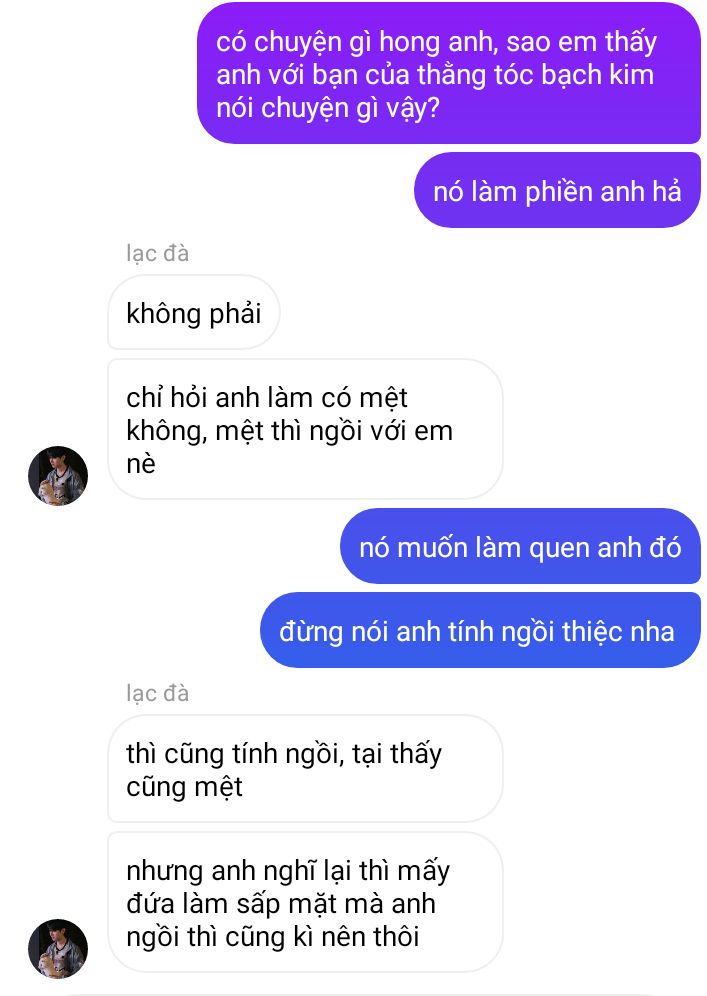Select the 'chỉ hỏi anh làm có mệt' message
The height and width of the screenshot is (996, 707).
coord(305,429)
